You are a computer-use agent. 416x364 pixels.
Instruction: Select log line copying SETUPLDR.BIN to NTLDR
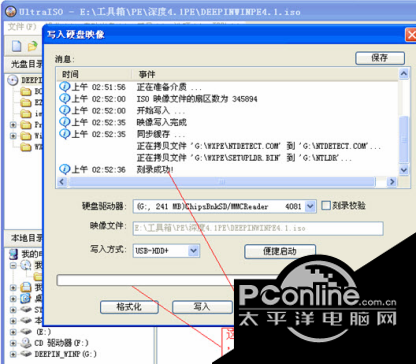coord(244,158)
